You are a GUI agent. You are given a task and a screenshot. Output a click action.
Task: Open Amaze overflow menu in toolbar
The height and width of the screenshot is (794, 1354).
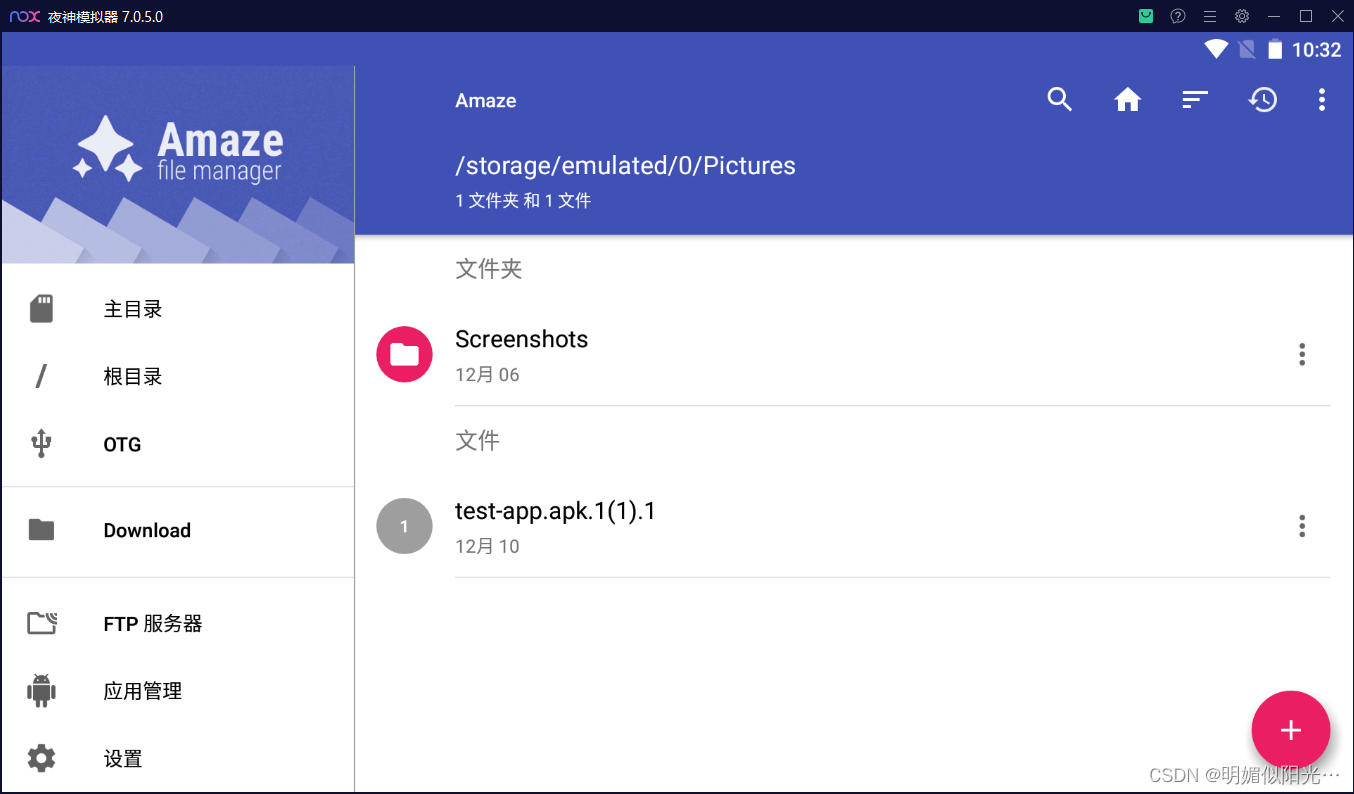1322,100
